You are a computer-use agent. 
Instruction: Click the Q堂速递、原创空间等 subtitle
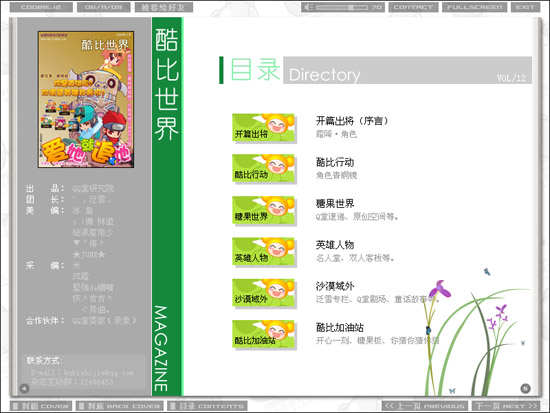point(357,217)
